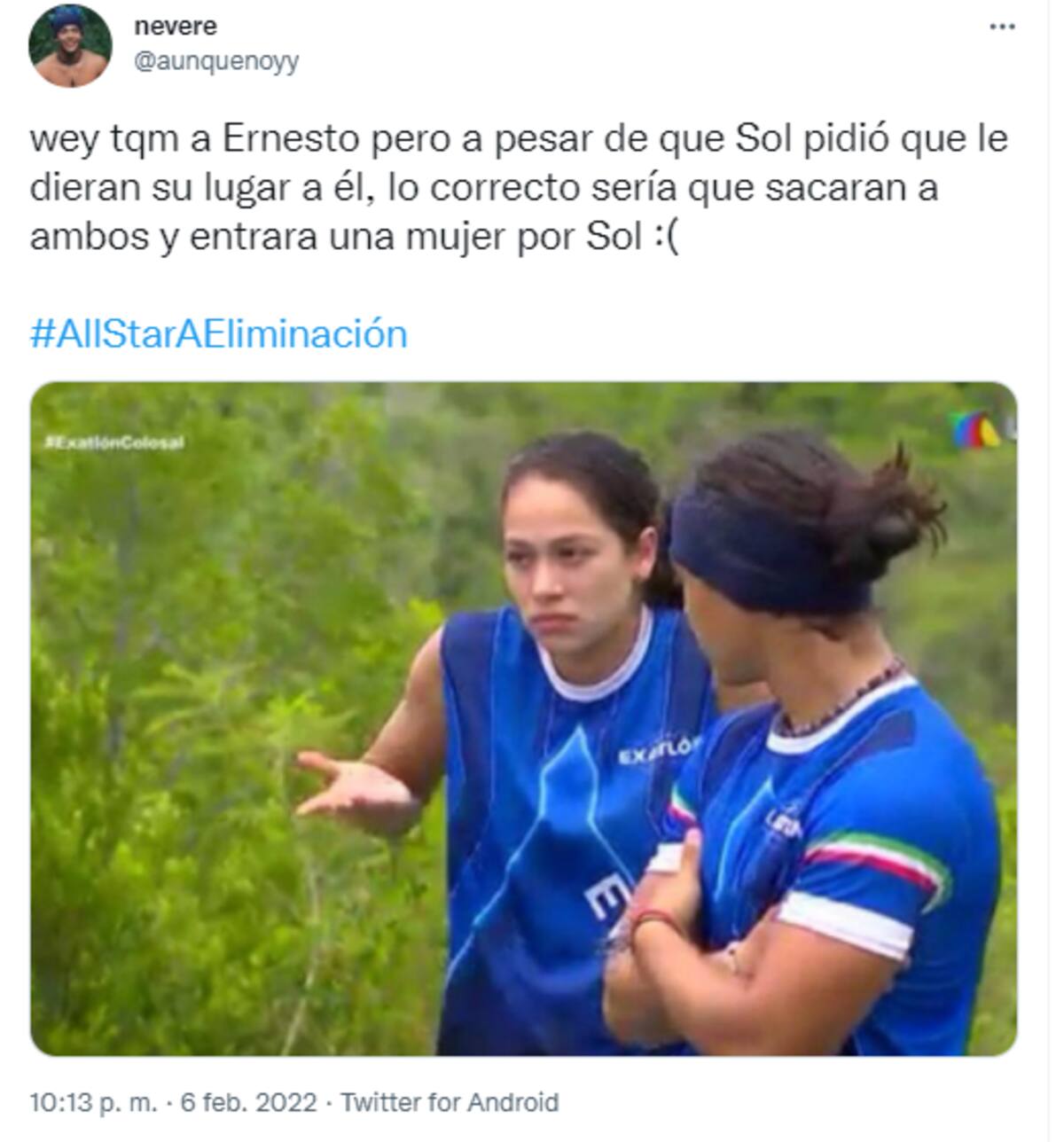Open the nevere display name profile
The height and width of the screenshot is (1142, 1064).
(x=176, y=27)
